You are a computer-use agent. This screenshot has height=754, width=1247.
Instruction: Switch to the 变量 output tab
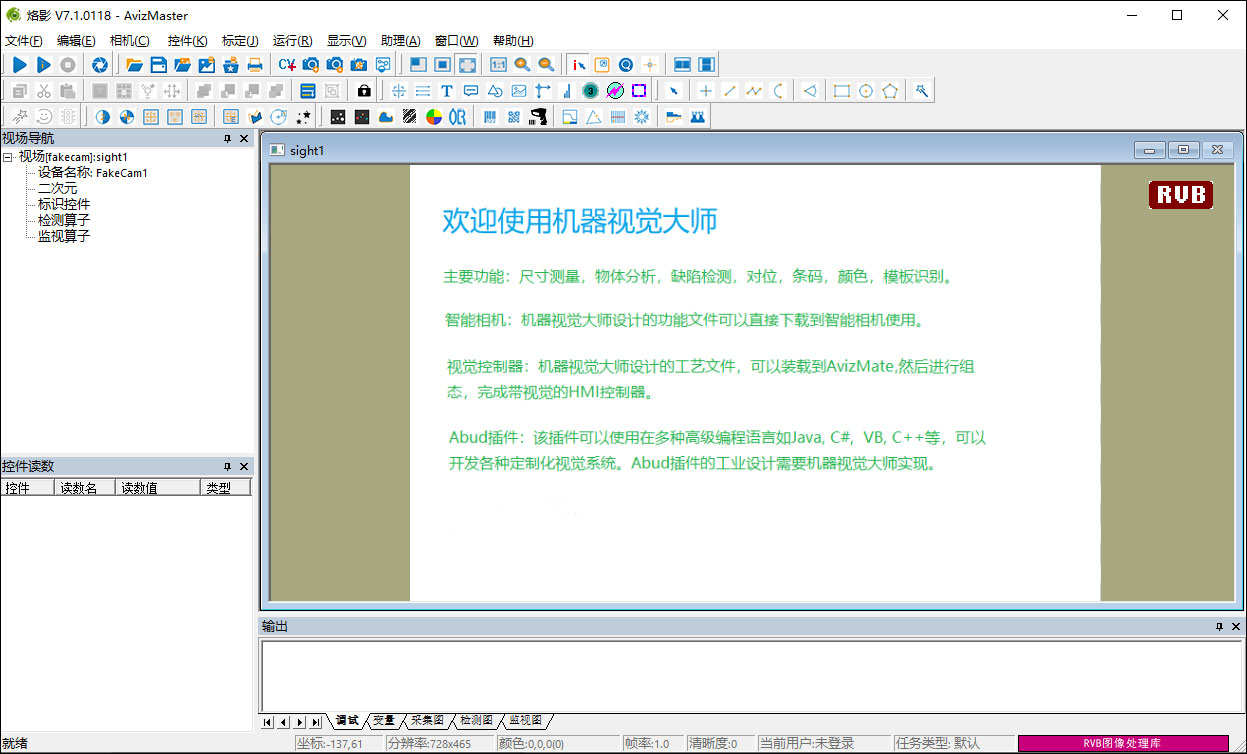pyautogui.click(x=383, y=720)
